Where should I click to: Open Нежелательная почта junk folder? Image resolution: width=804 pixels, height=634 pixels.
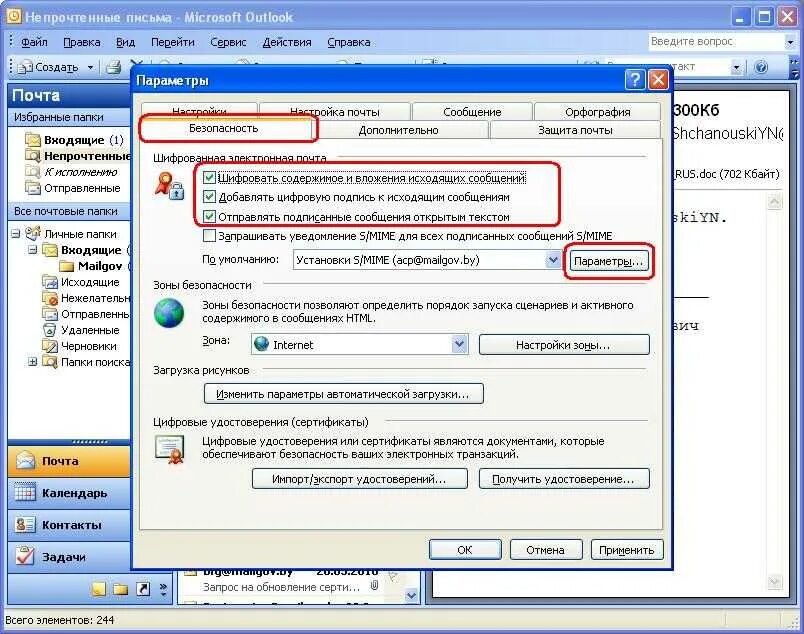click(x=95, y=298)
